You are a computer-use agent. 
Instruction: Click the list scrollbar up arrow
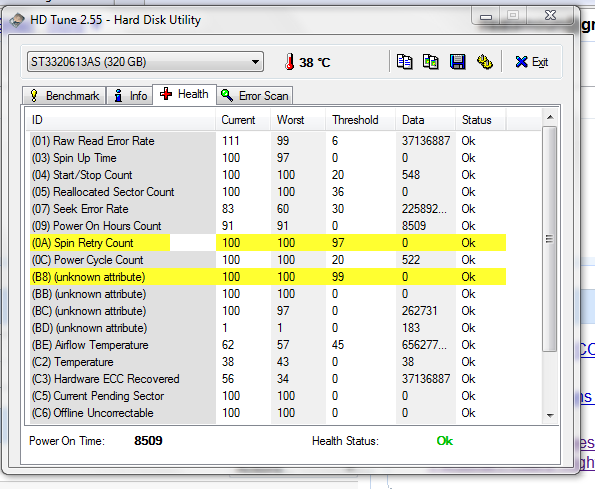tap(550, 117)
